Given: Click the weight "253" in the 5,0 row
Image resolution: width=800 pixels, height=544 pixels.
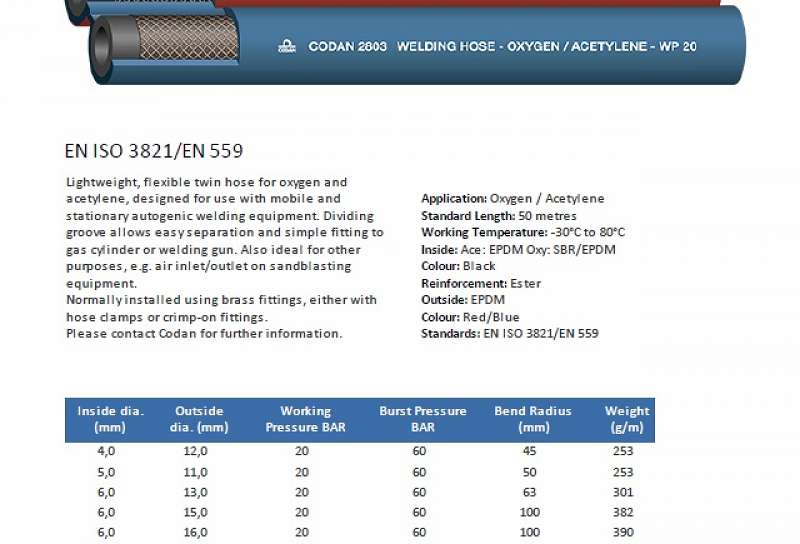Looking at the screenshot, I should [623, 473].
